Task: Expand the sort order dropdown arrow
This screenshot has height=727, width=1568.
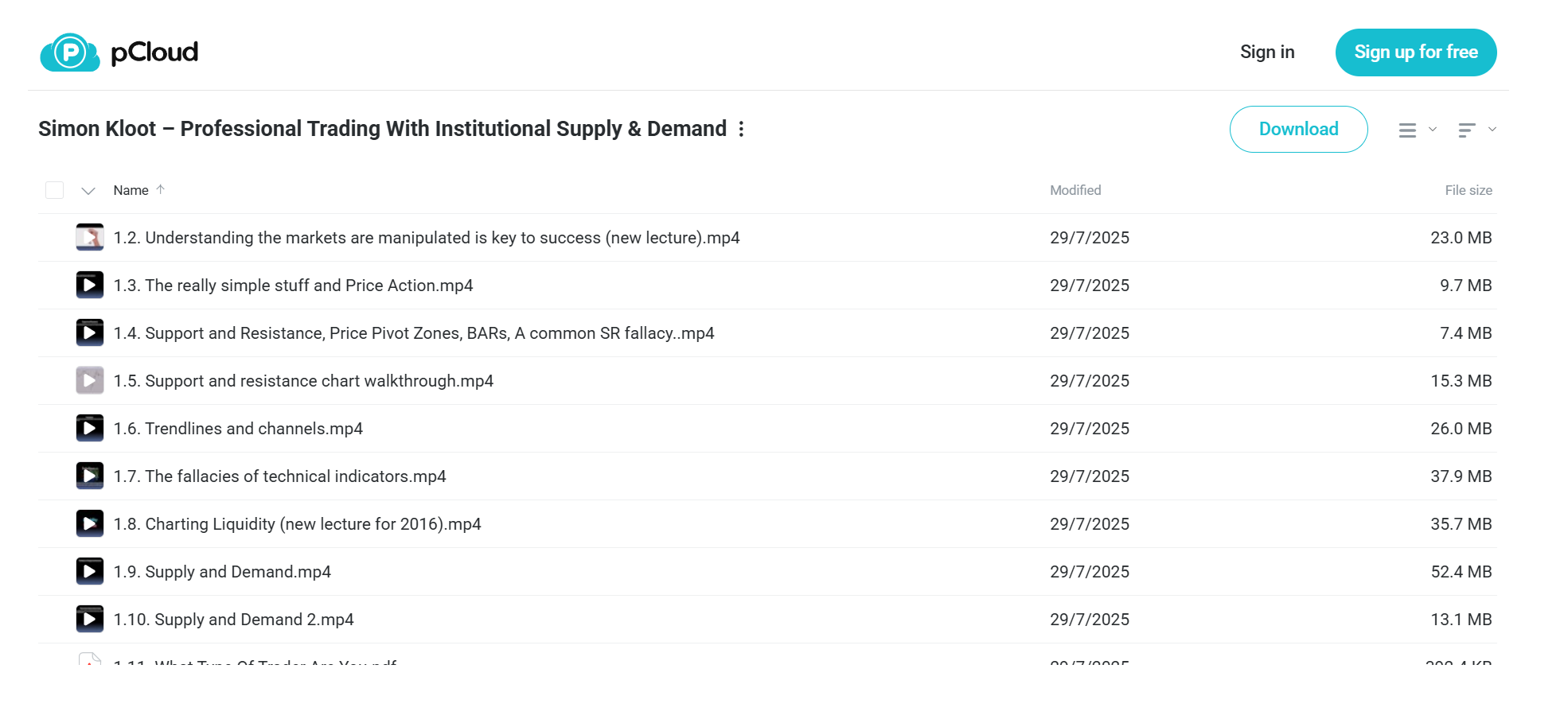Action: 1492,129
